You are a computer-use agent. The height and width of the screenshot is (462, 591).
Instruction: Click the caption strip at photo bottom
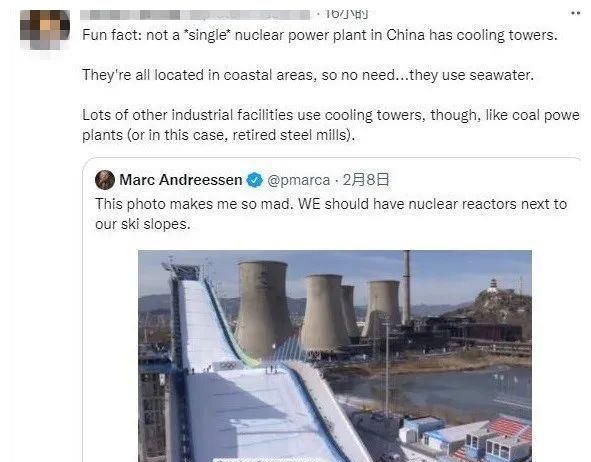pyautogui.click(x=266, y=460)
